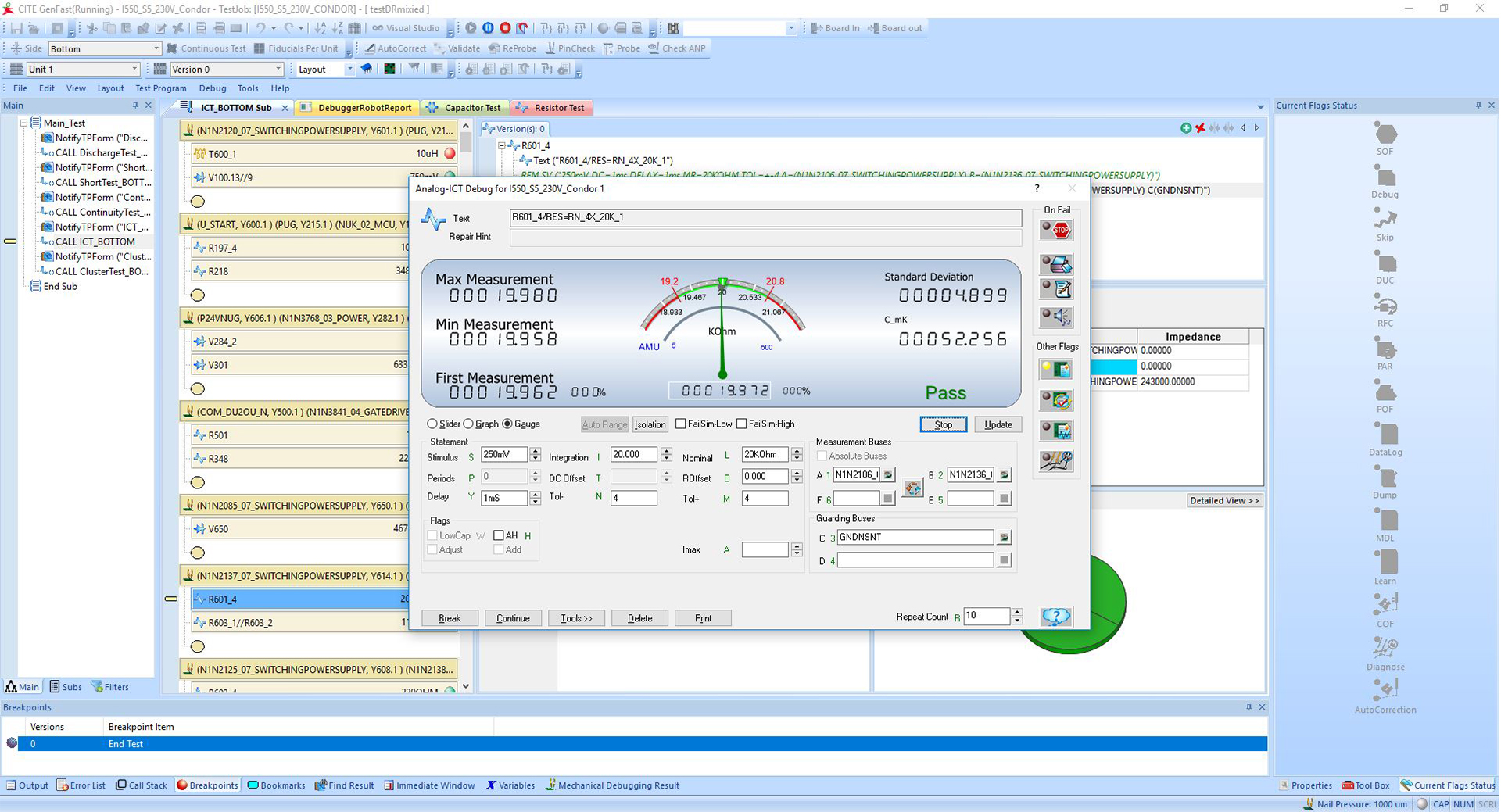Click the Break button

click(x=450, y=618)
